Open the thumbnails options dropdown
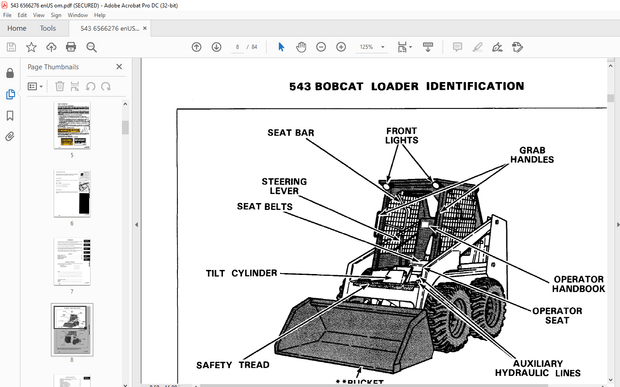Viewport: 620px width, 387px height. [35, 86]
